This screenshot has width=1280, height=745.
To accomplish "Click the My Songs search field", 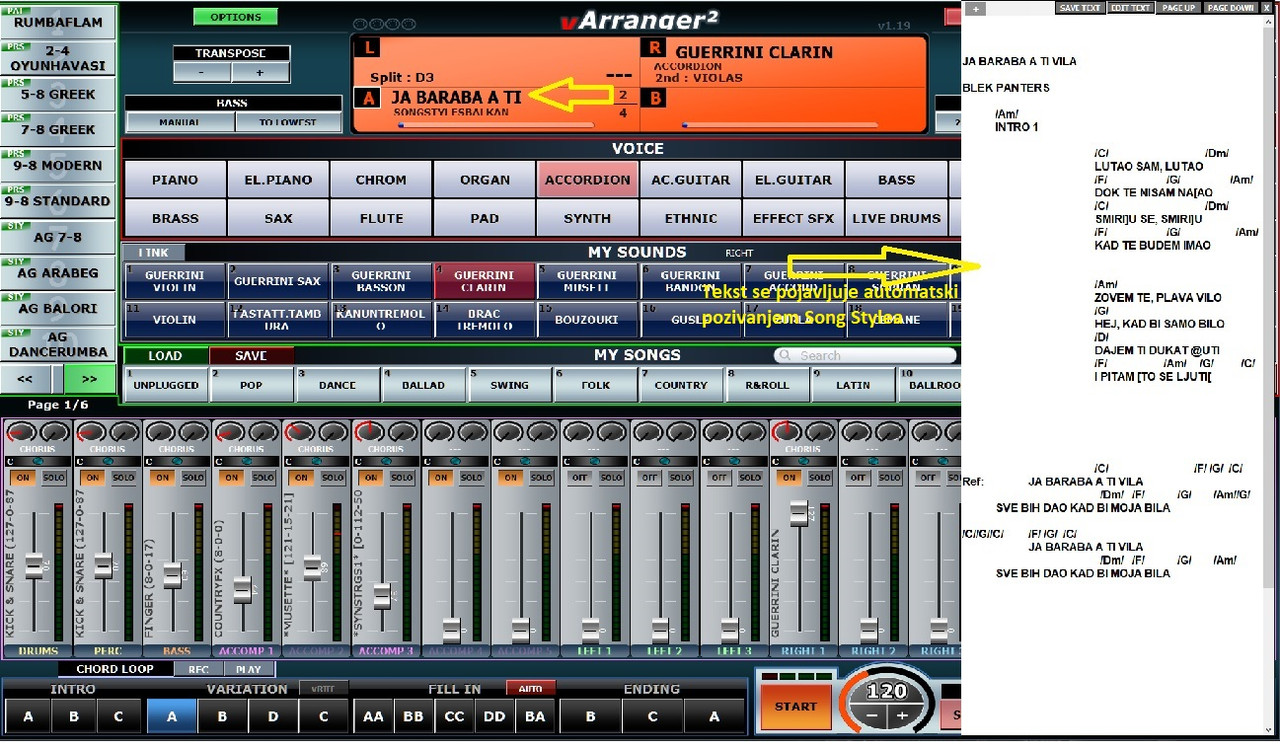I will click(865, 355).
